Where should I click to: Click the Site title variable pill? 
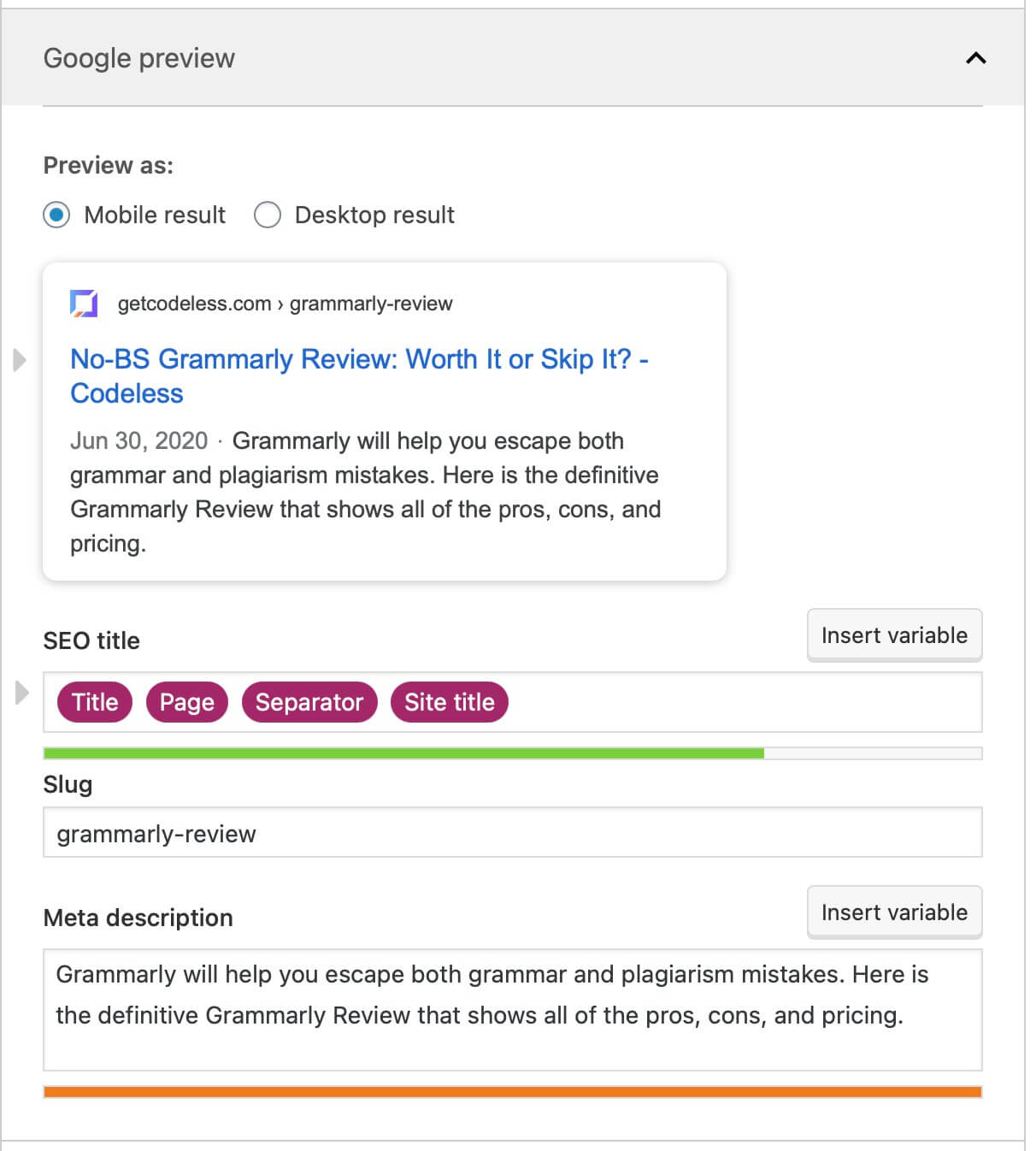click(x=449, y=702)
